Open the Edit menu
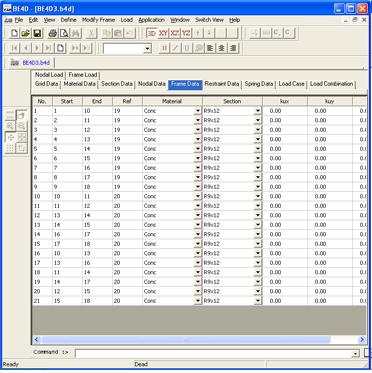The width and height of the screenshot is (372, 373). (x=33, y=20)
